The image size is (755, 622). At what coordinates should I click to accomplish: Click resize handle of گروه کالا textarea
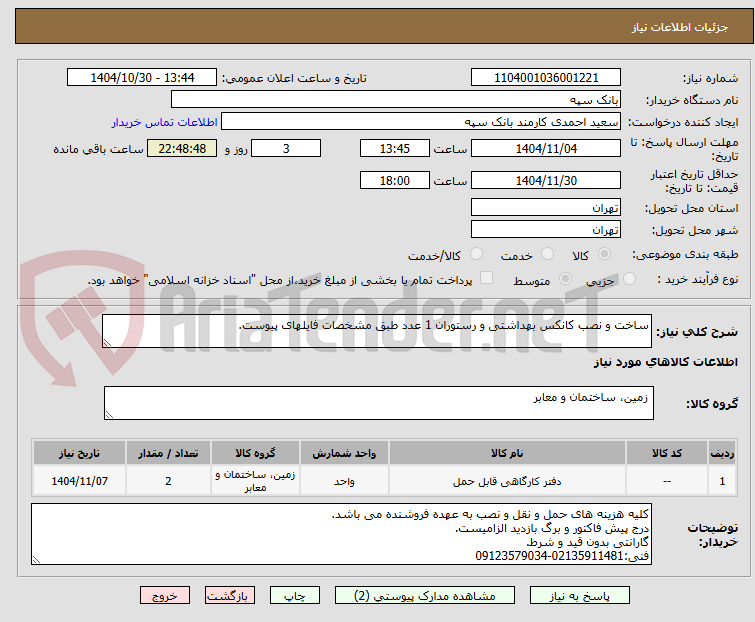click(109, 414)
